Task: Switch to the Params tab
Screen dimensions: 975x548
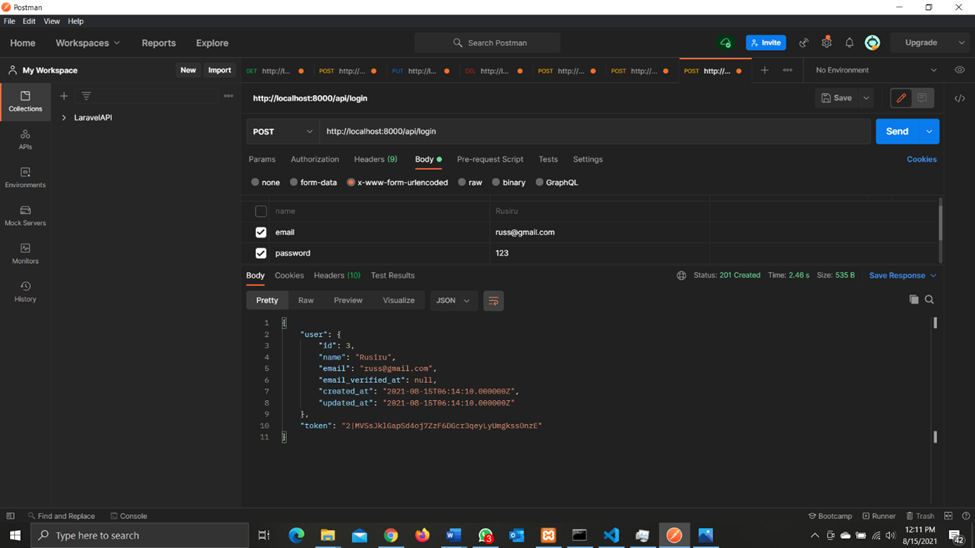Action: click(x=262, y=159)
